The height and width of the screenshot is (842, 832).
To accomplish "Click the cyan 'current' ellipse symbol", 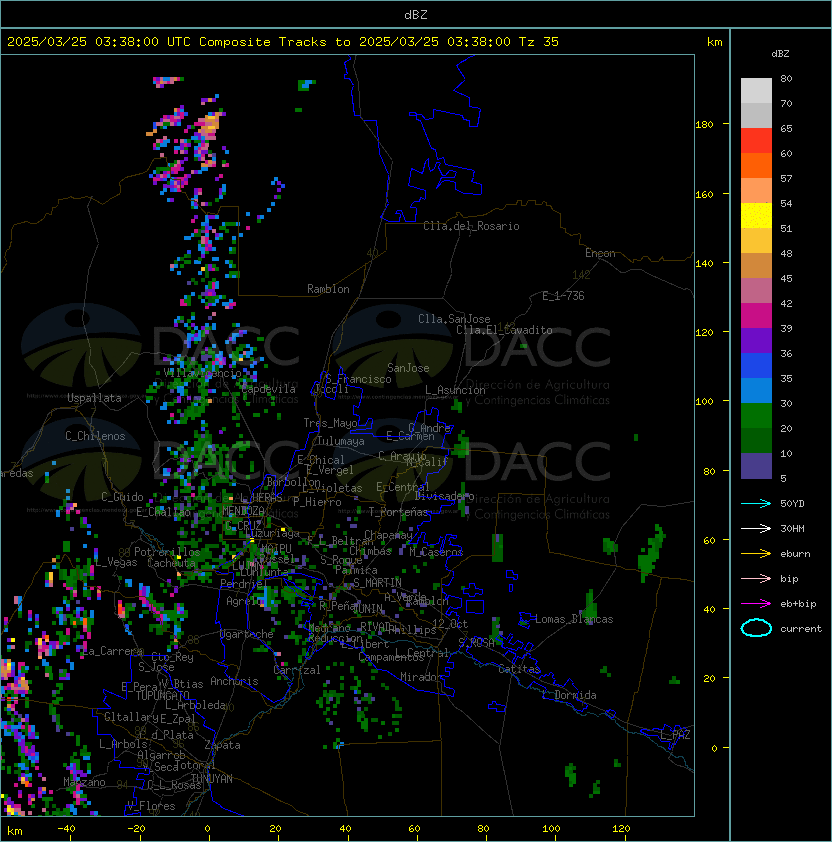I will click(756, 628).
